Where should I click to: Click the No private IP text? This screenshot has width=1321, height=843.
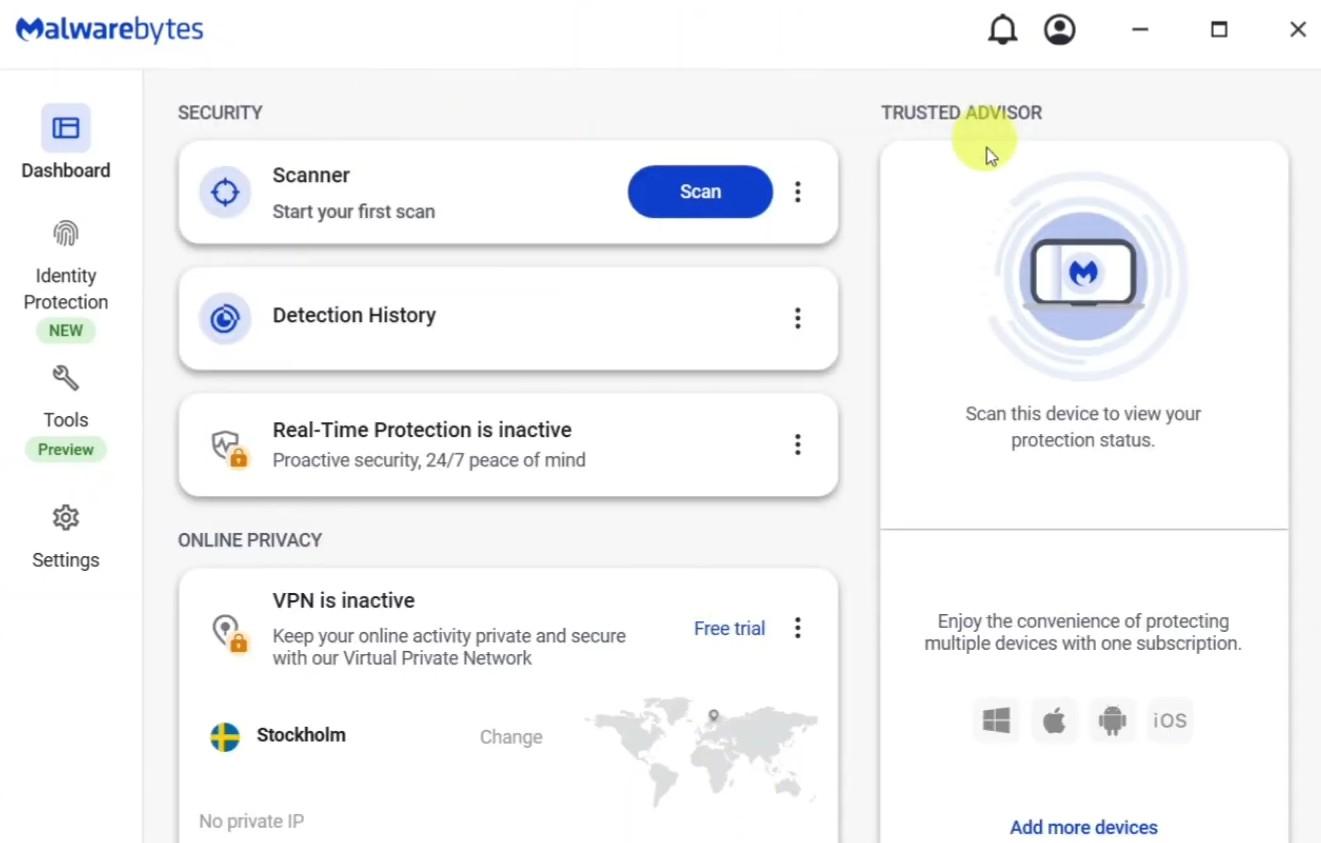pyautogui.click(x=251, y=821)
